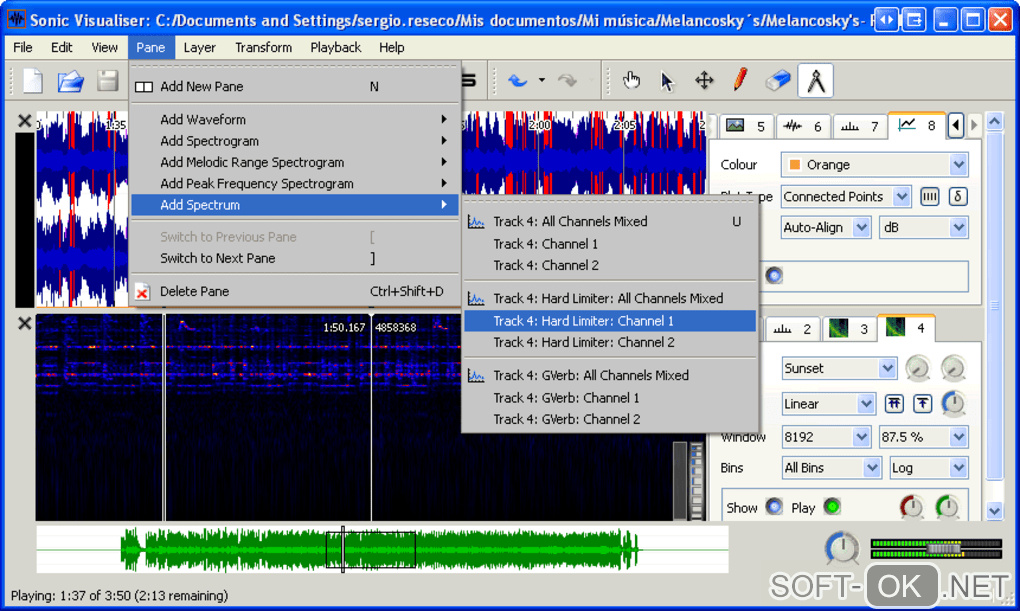The height and width of the screenshot is (611, 1020).
Task: Click the Open file folder icon
Action: pos(70,81)
